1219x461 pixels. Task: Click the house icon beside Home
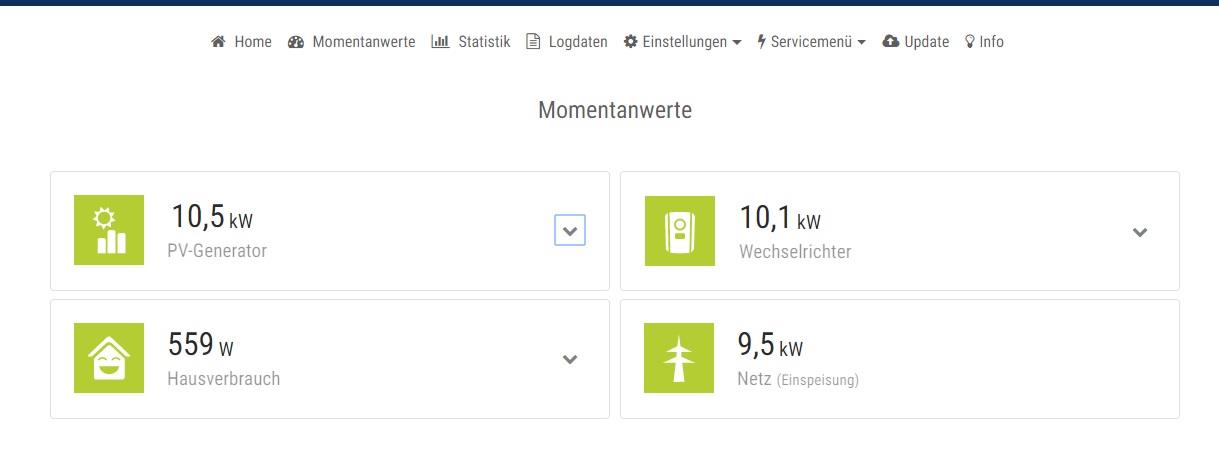218,42
